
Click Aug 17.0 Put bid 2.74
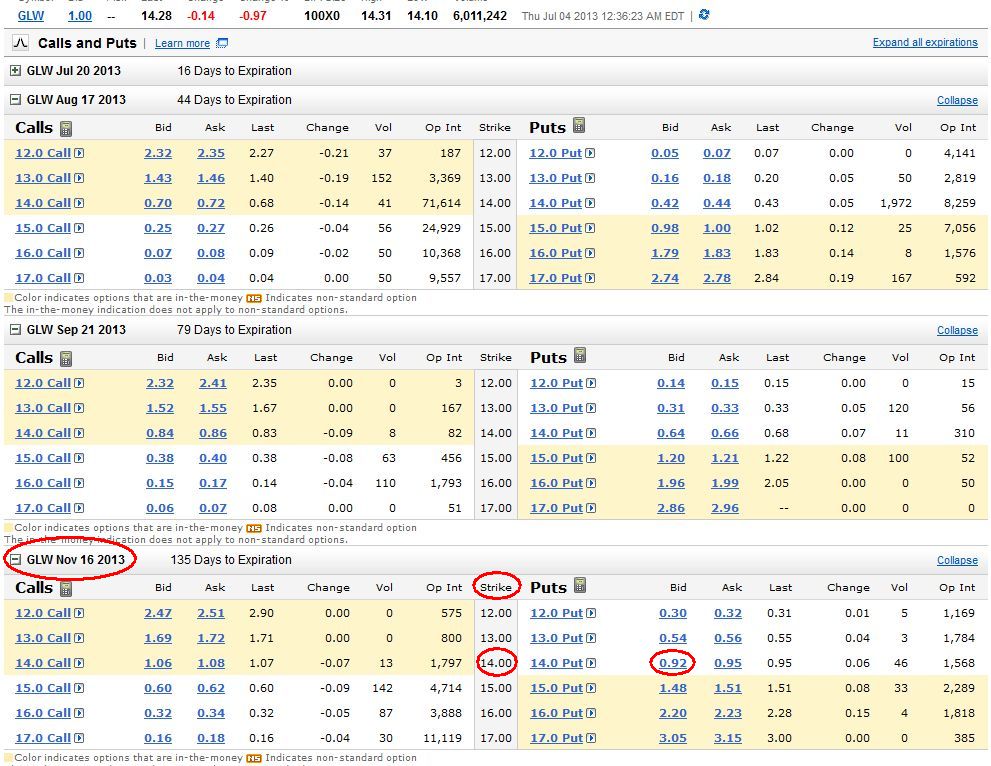[665, 278]
